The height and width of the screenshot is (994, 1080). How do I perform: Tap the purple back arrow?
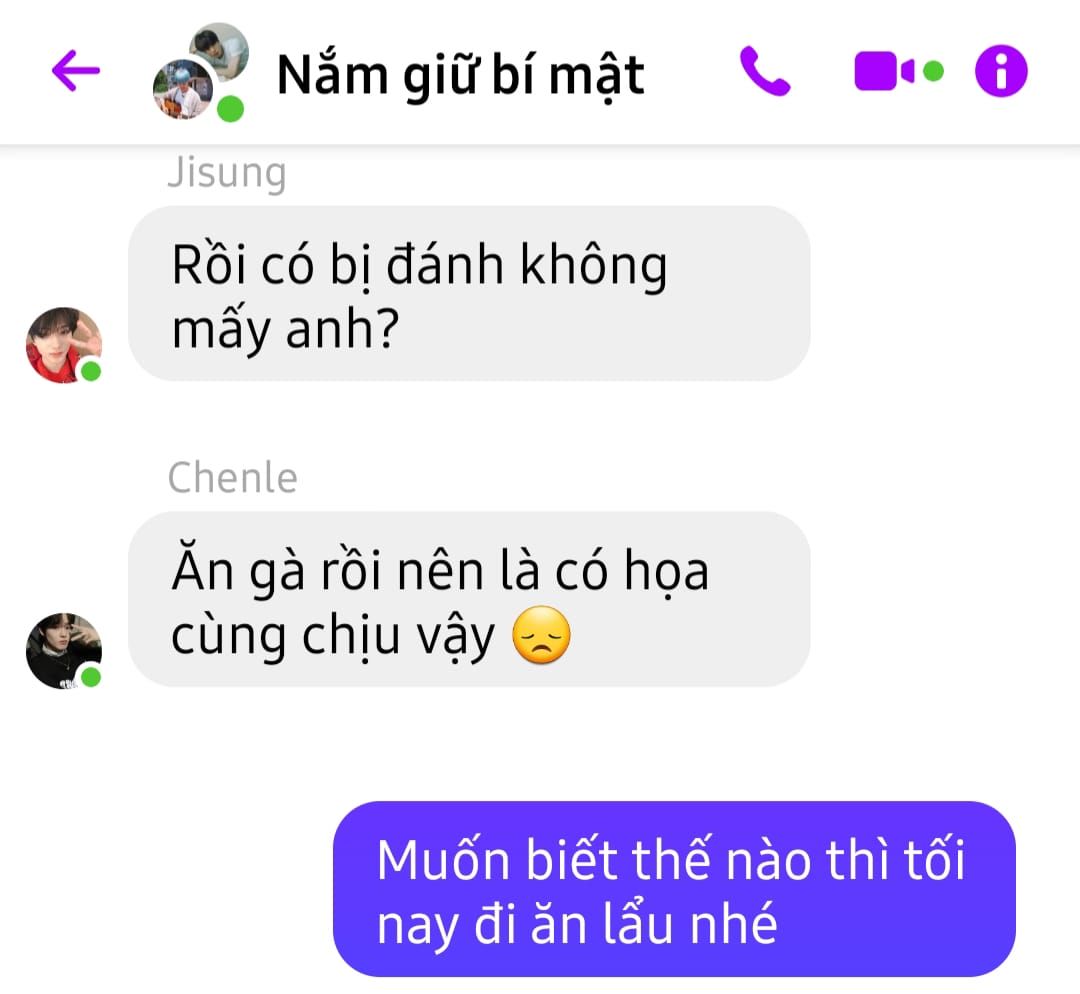tap(76, 70)
